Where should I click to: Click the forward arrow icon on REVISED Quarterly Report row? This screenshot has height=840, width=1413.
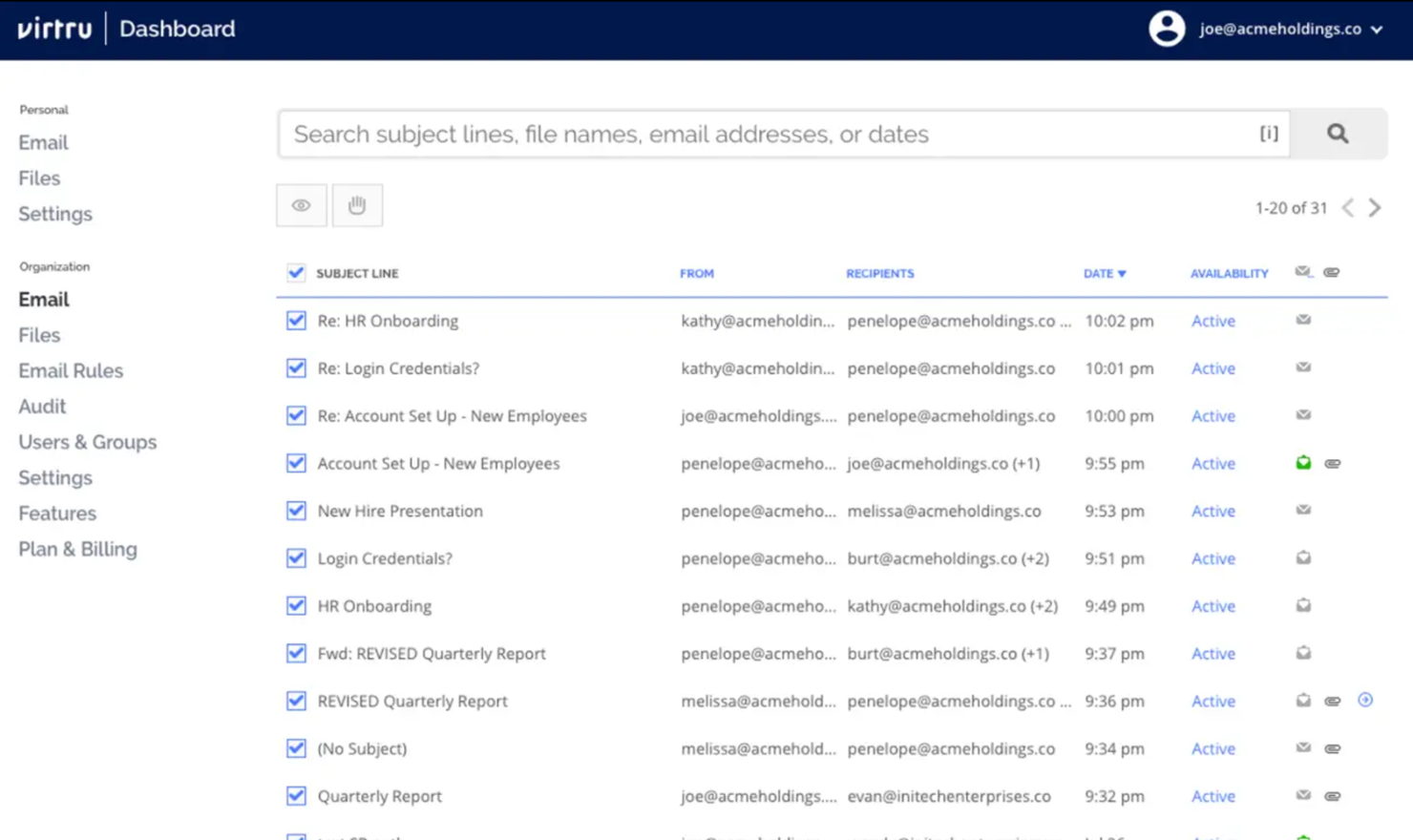pyautogui.click(x=1364, y=700)
